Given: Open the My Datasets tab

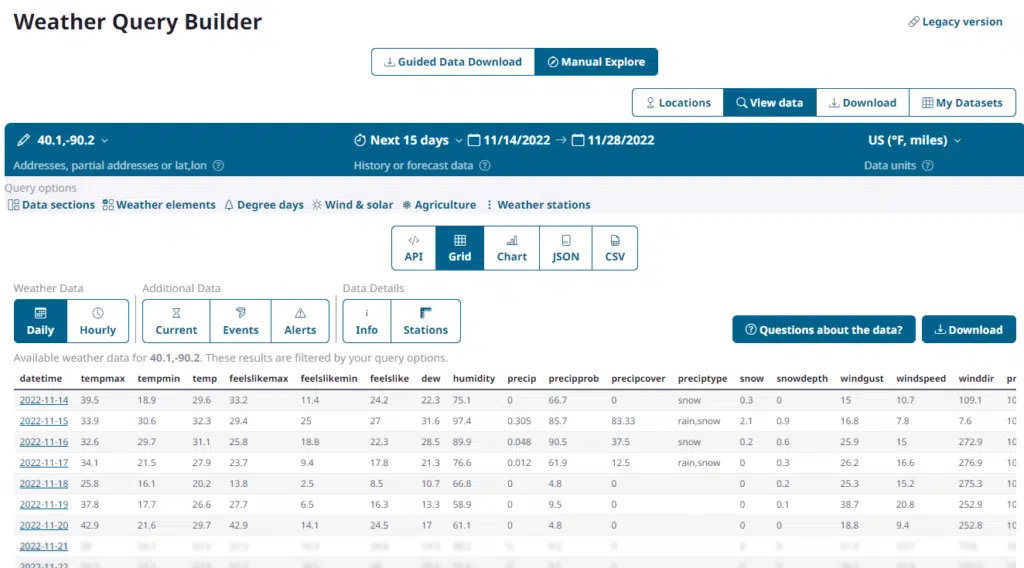Looking at the screenshot, I should [962, 103].
